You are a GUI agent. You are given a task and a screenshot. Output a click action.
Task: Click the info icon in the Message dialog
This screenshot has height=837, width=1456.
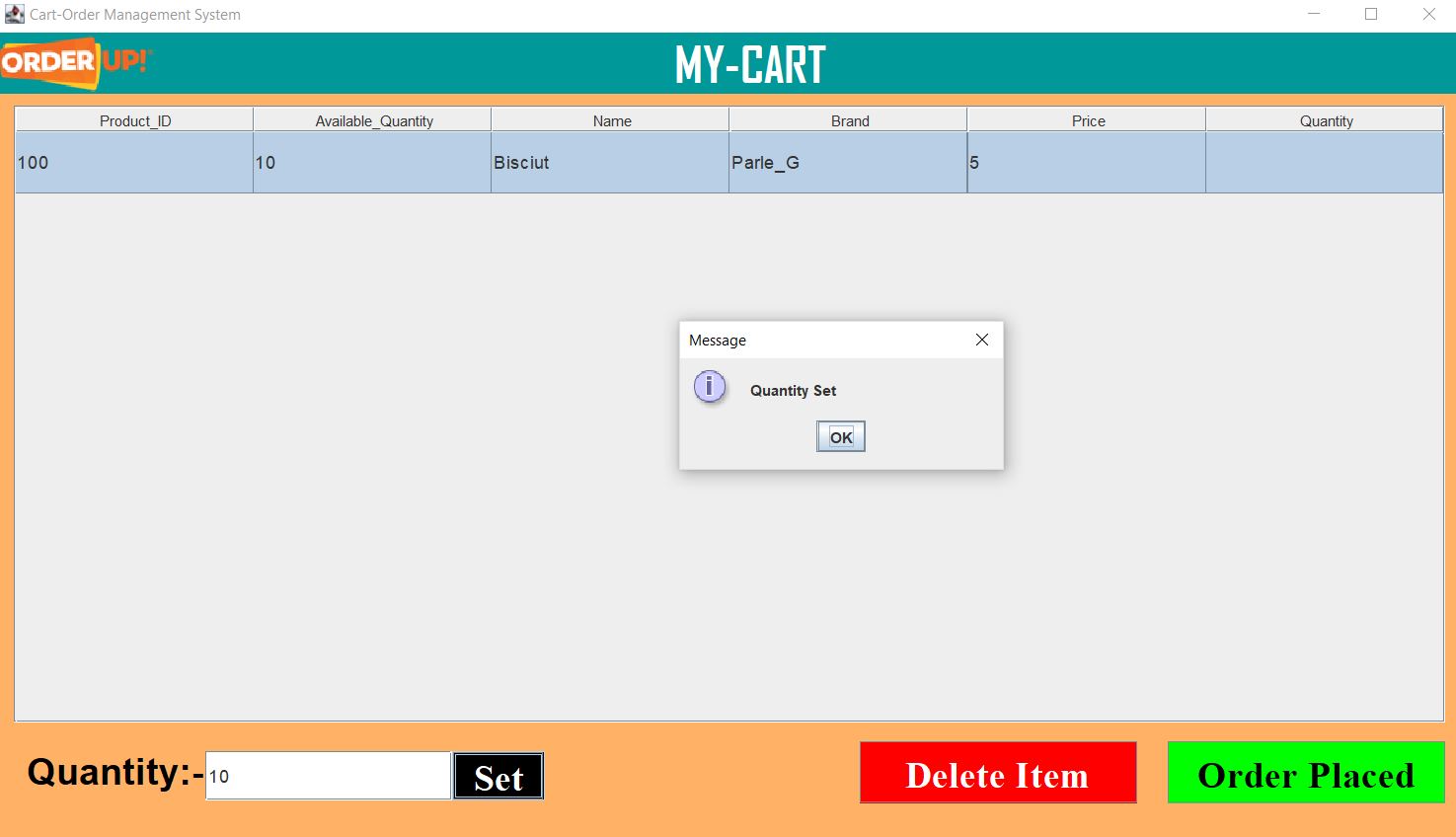[x=710, y=387]
